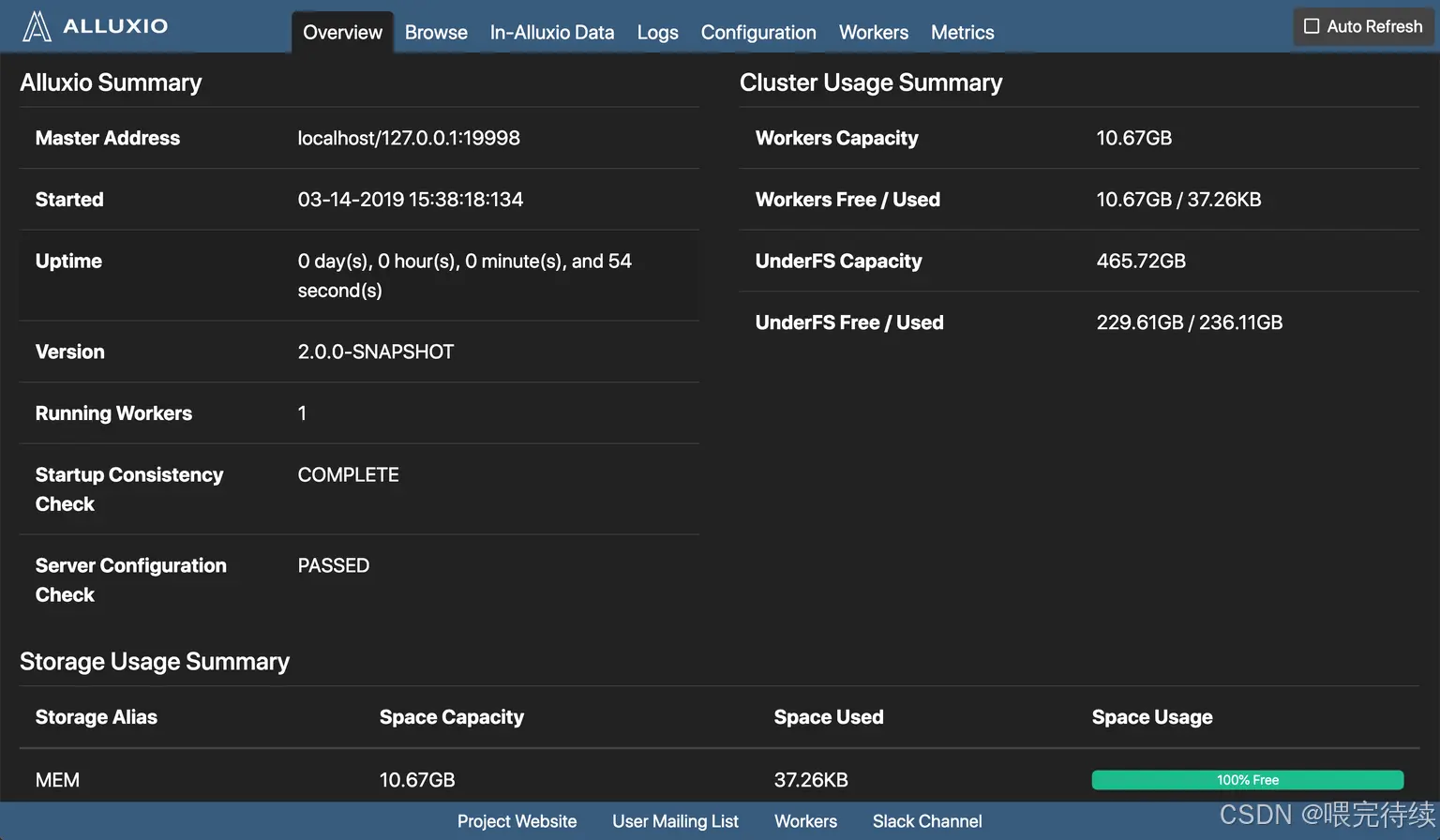Click the UnderFS Free / Used label

(849, 322)
